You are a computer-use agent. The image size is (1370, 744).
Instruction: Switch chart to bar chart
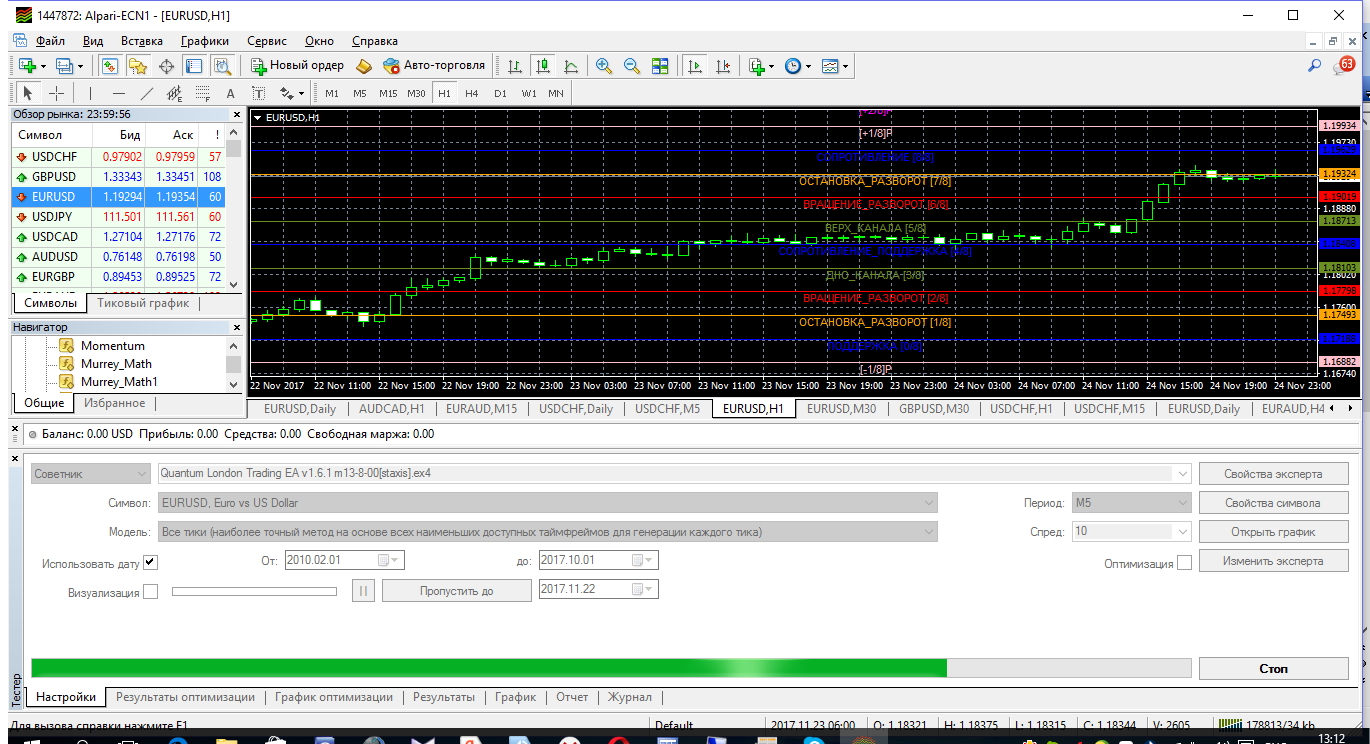pos(515,65)
